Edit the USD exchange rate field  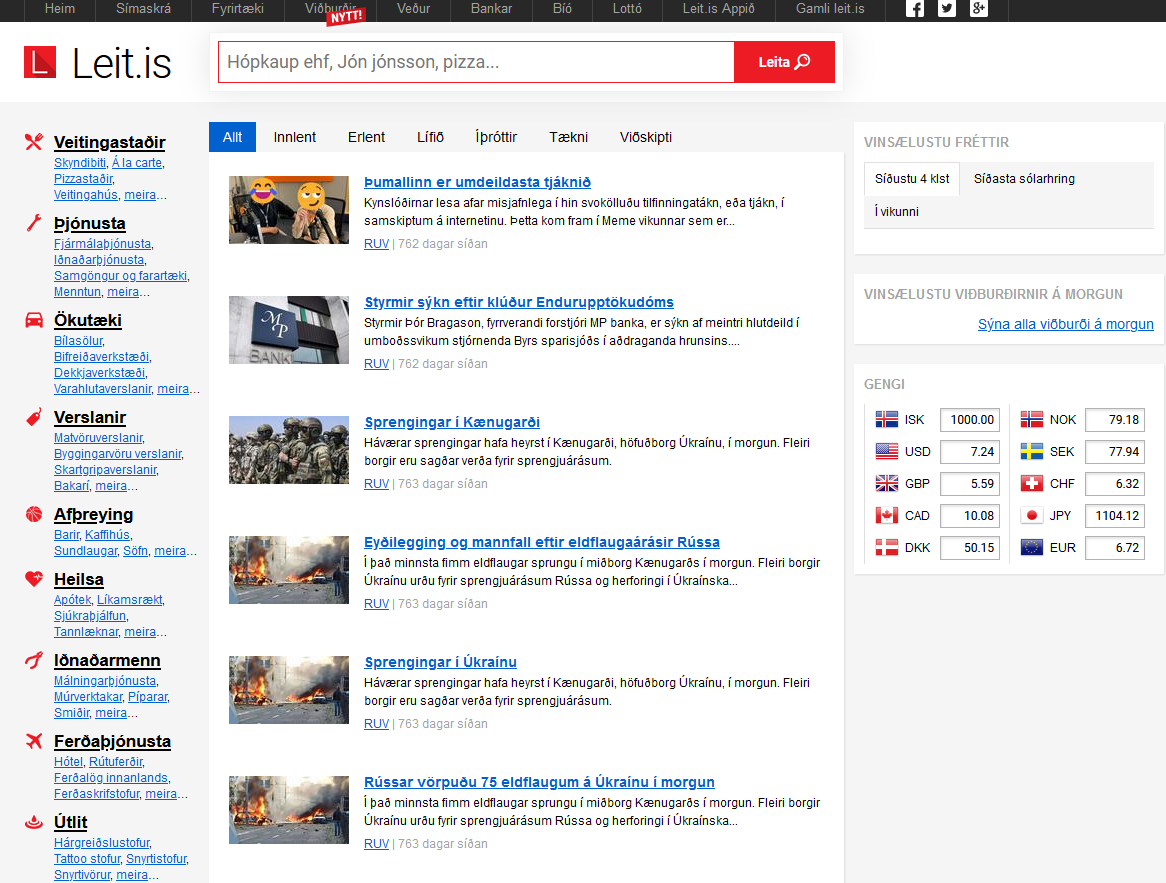point(969,452)
